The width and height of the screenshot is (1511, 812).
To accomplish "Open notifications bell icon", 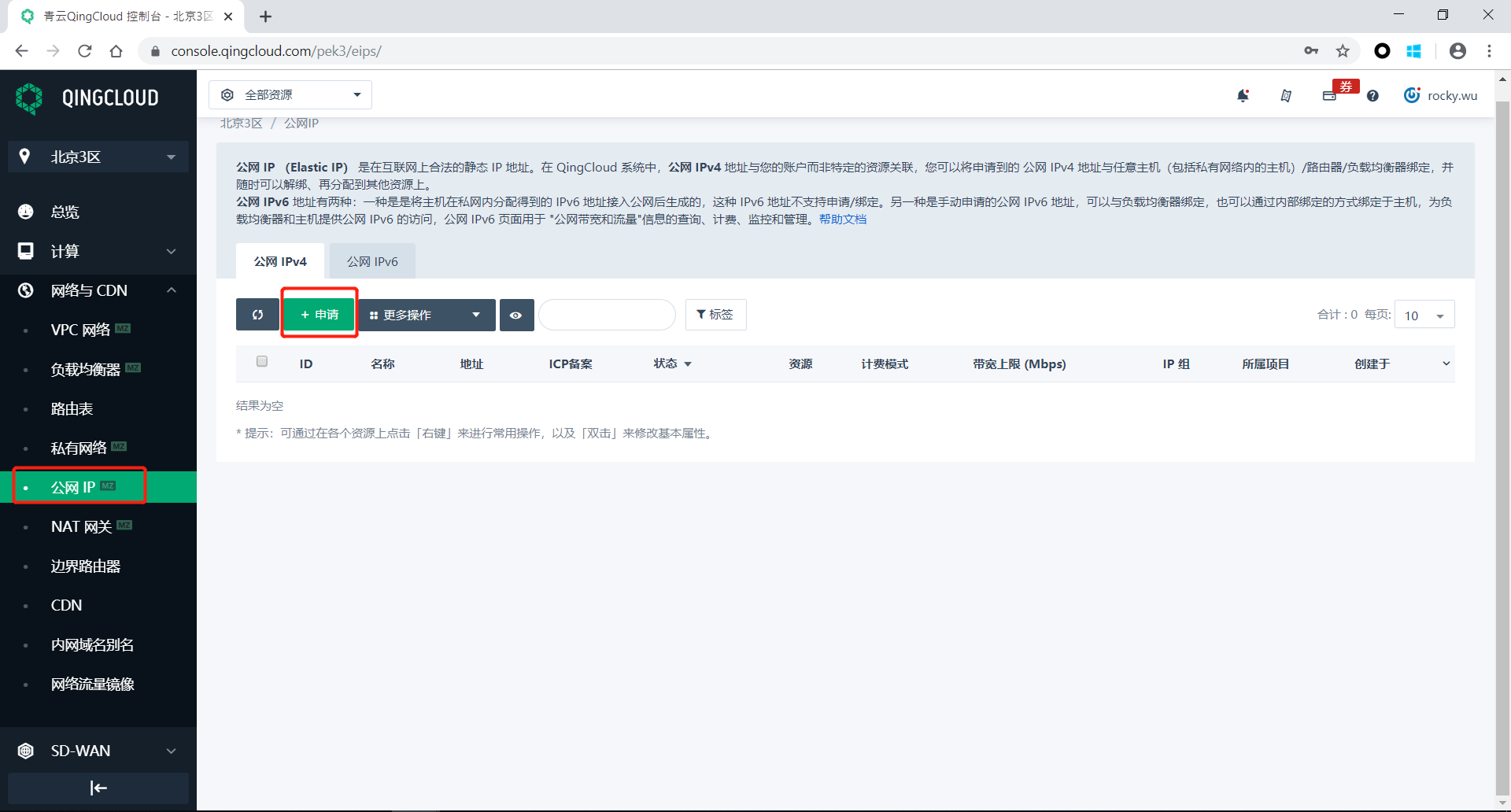I will tap(1243, 95).
